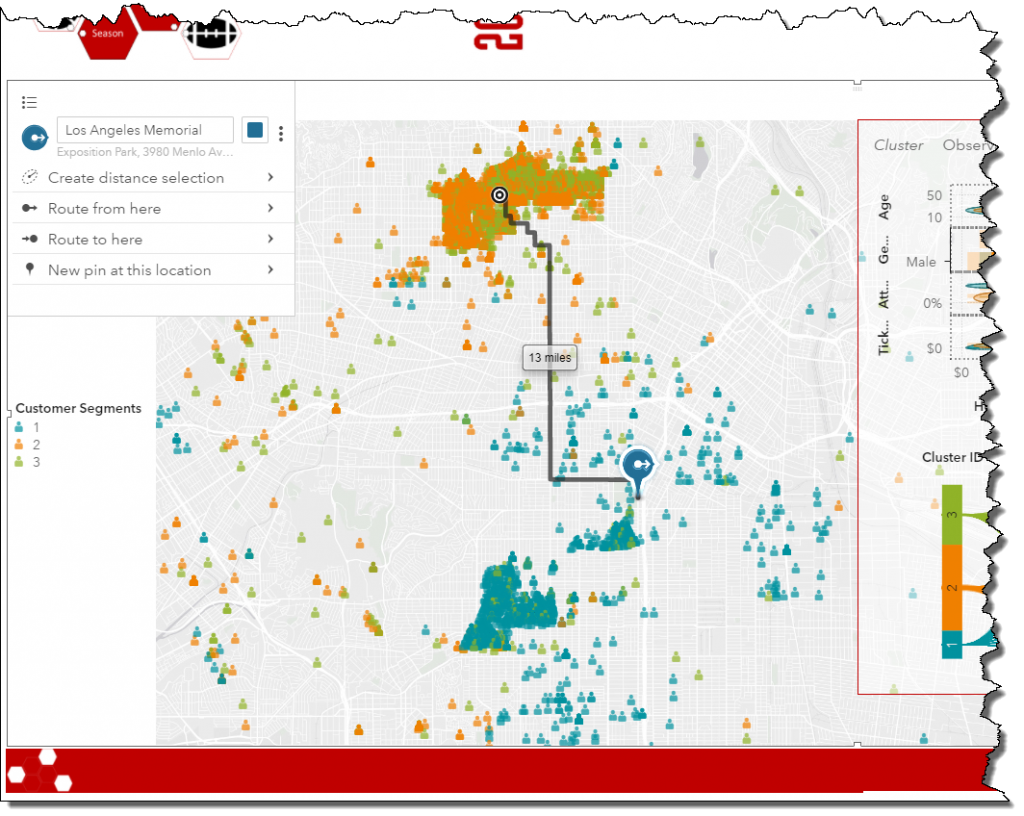The image size is (1024, 816).
Task: Click the dashed distance selection icon
Action: [x=30, y=178]
